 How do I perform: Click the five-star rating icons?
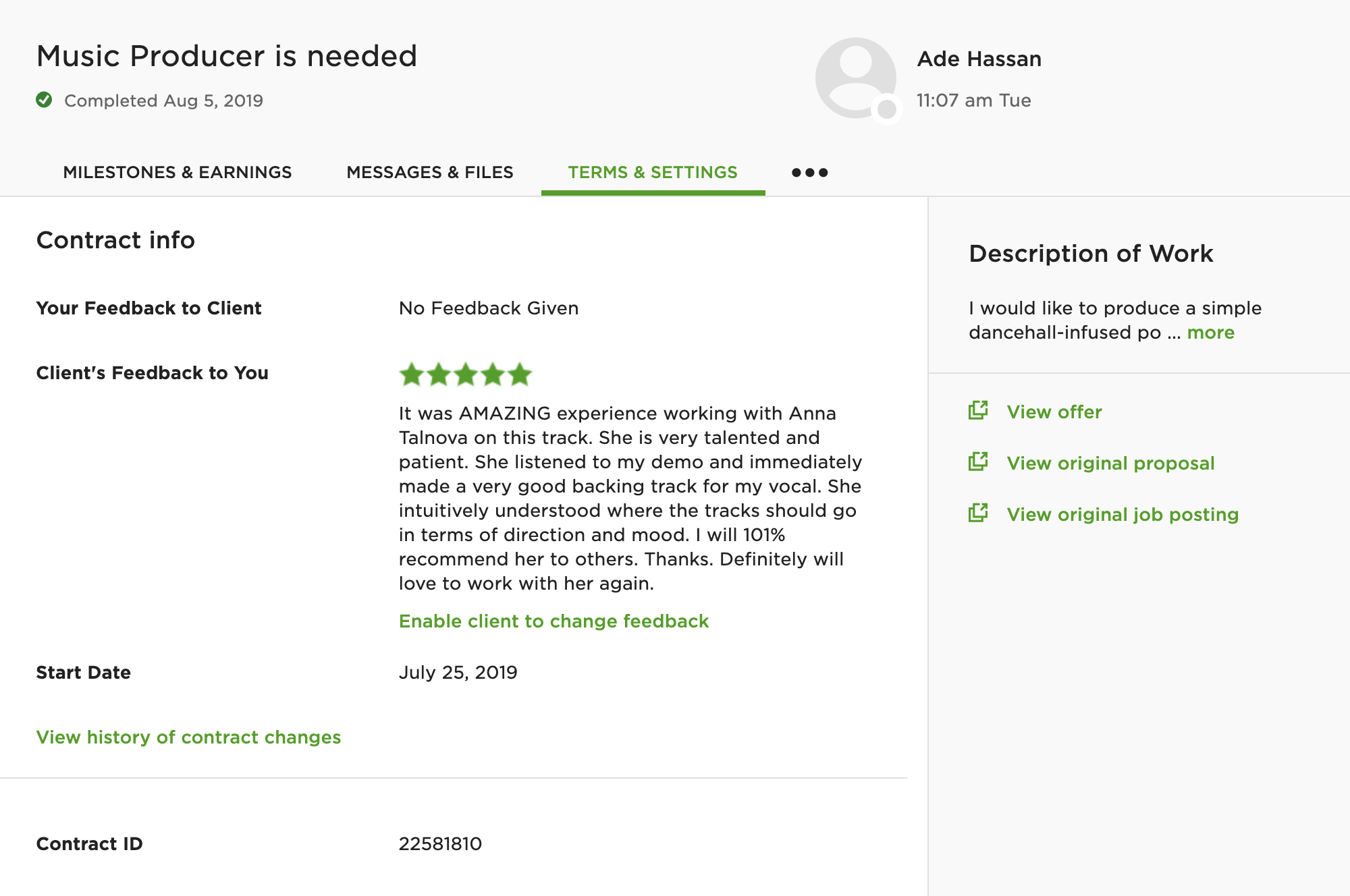(x=466, y=374)
